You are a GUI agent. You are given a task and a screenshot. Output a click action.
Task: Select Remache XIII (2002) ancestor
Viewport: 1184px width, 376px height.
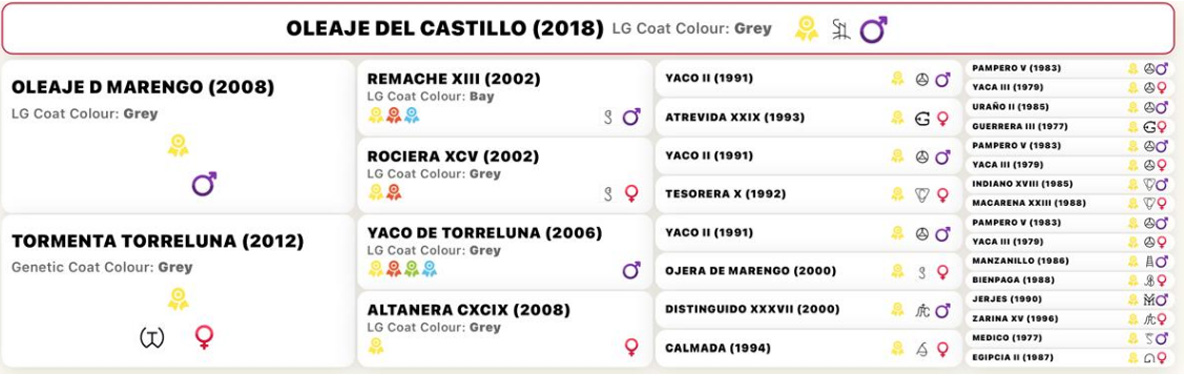click(454, 79)
